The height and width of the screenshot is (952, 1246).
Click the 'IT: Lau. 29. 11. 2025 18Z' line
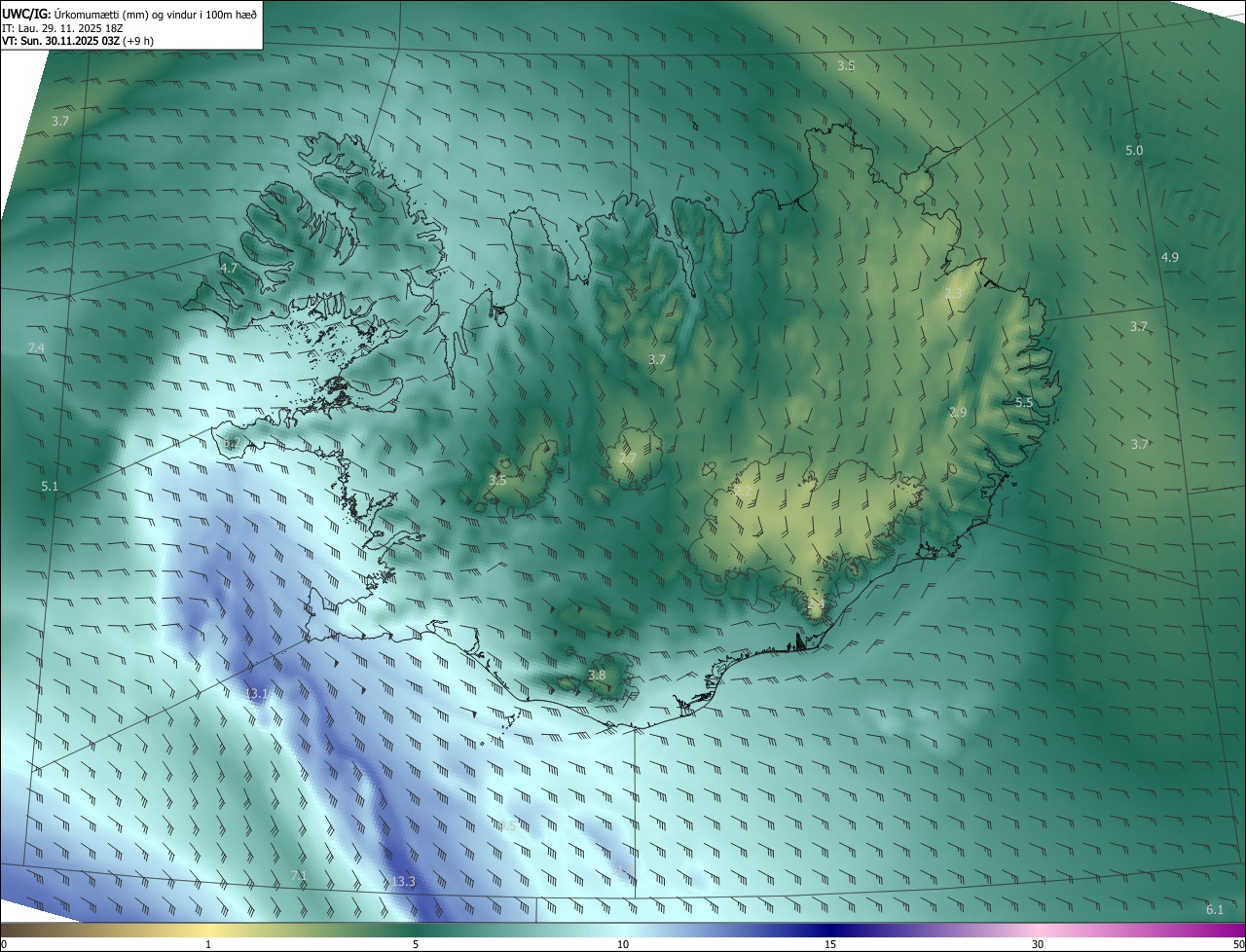[x=62, y=27]
